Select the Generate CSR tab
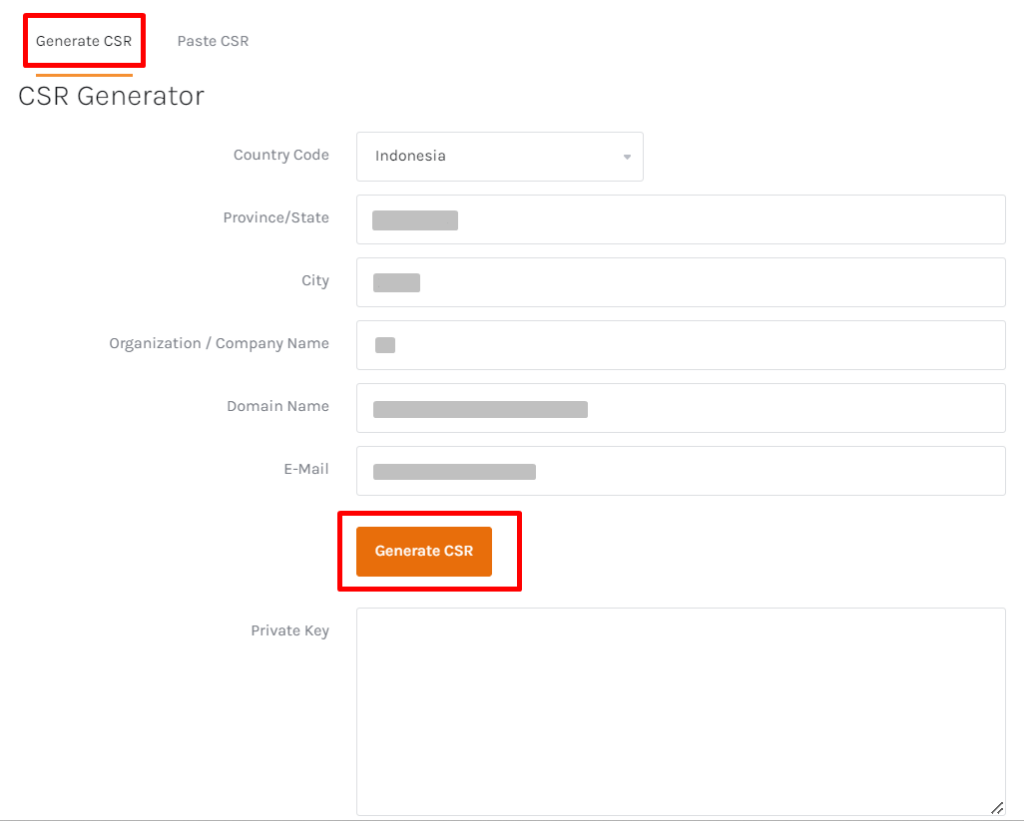 click(84, 41)
